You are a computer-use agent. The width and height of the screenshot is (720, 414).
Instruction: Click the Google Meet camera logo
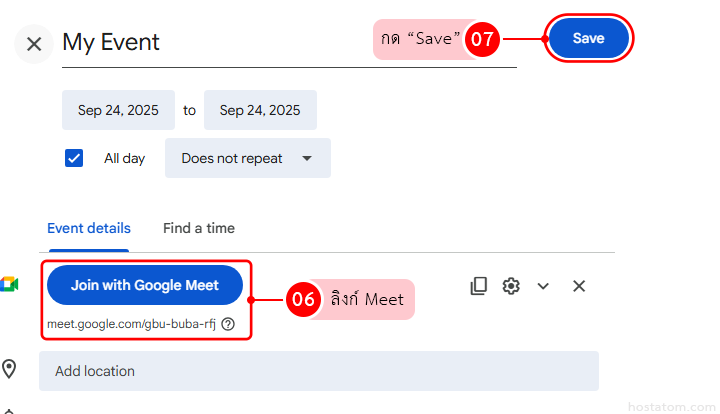9,283
